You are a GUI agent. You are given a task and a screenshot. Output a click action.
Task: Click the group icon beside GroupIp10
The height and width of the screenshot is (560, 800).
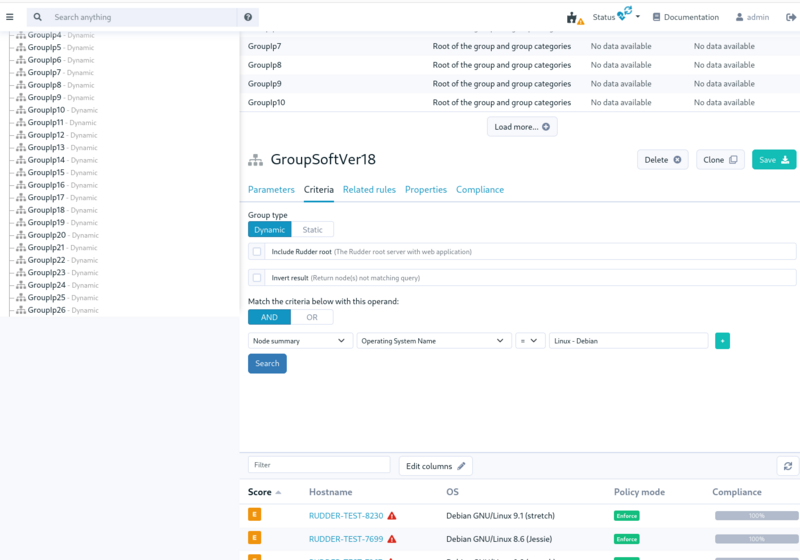(x=21, y=110)
